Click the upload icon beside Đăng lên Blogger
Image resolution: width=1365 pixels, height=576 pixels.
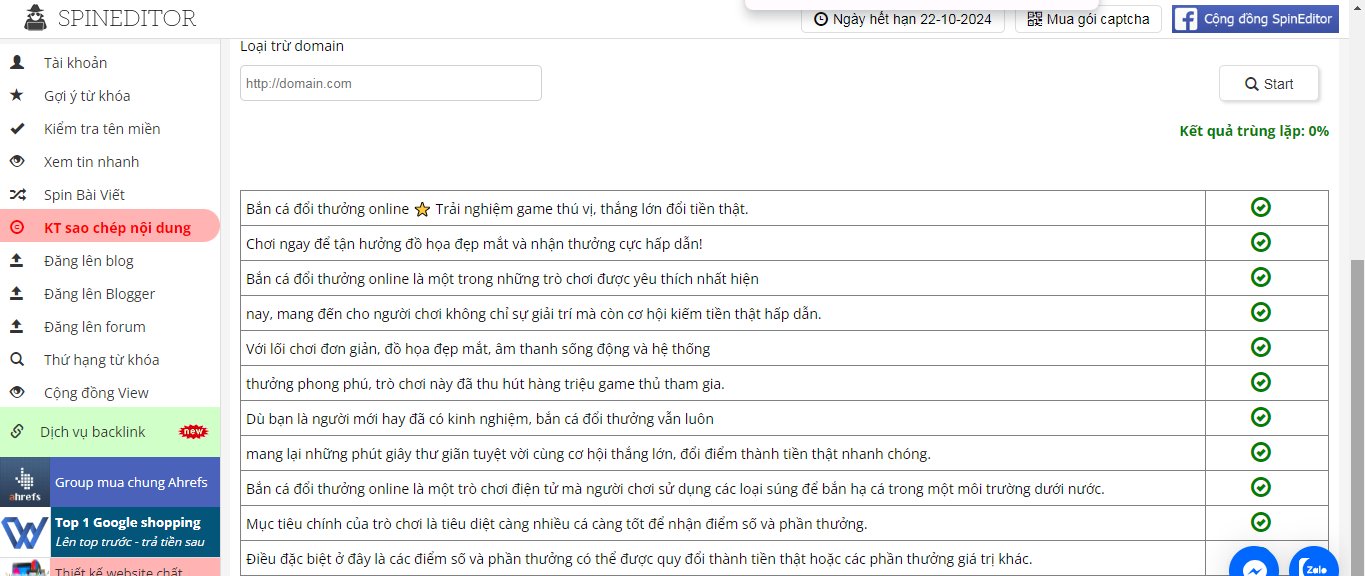(17, 294)
